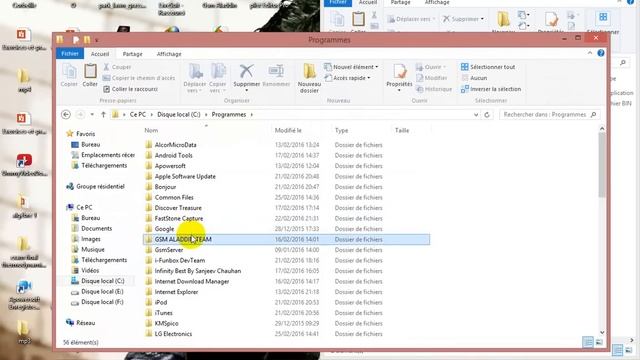Switch to the Accueil tab
Image resolution: width=640 pixels, height=360 pixels.
click(x=100, y=54)
